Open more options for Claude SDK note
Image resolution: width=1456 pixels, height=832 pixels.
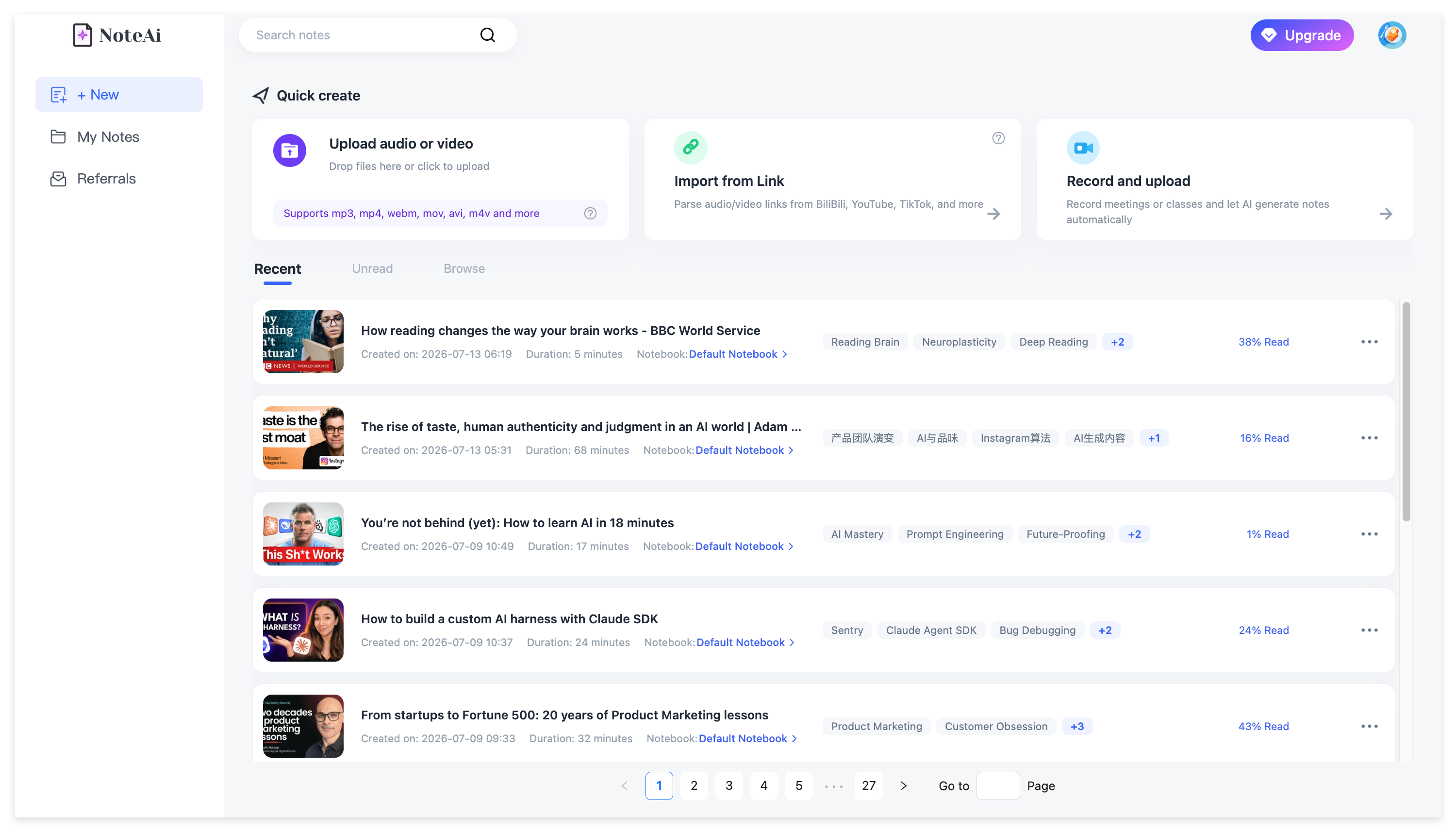tap(1369, 630)
